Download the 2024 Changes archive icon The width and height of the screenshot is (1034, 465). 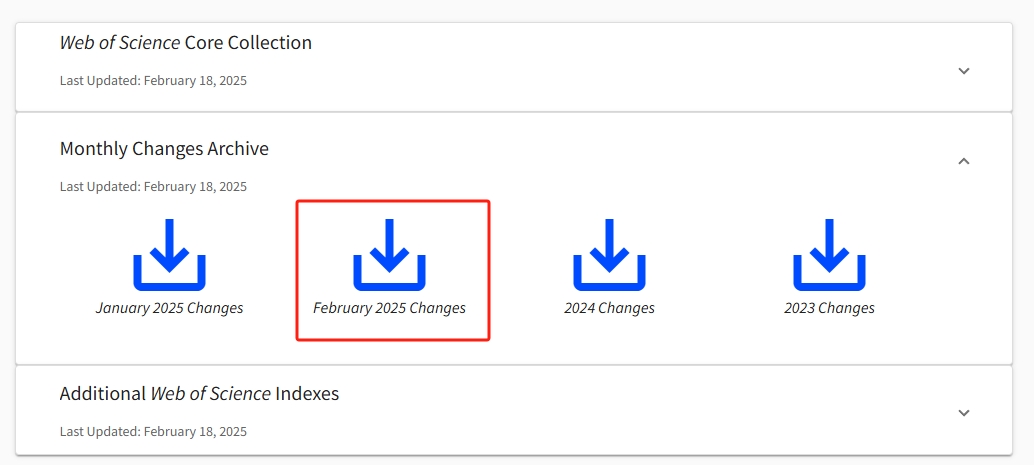[x=609, y=255]
